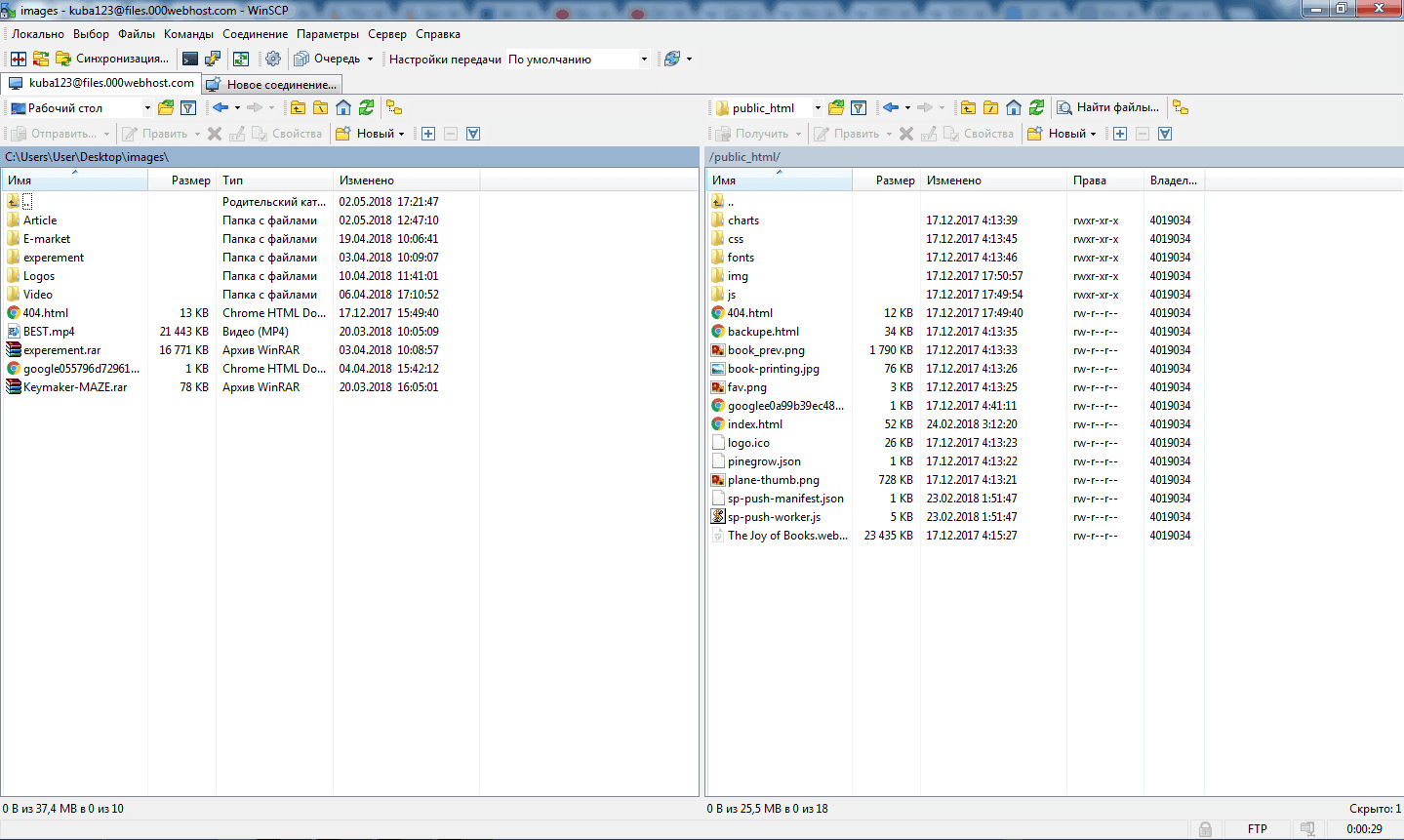This screenshot has width=1404, height=840.
Task: Expand the Очередь dropdown arrow
Action: point(370,59)
